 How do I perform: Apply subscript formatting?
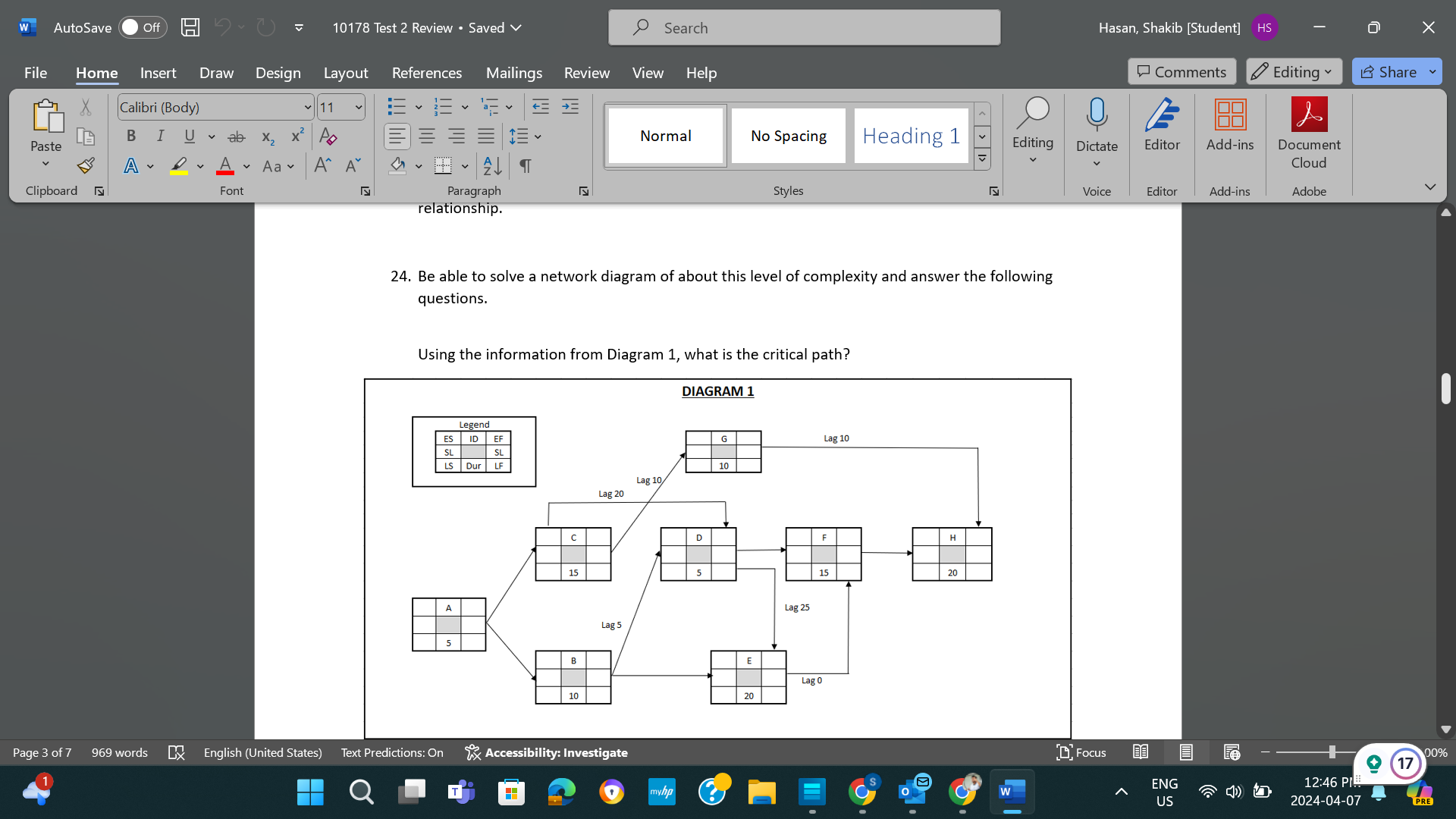[x=266, y=136]
